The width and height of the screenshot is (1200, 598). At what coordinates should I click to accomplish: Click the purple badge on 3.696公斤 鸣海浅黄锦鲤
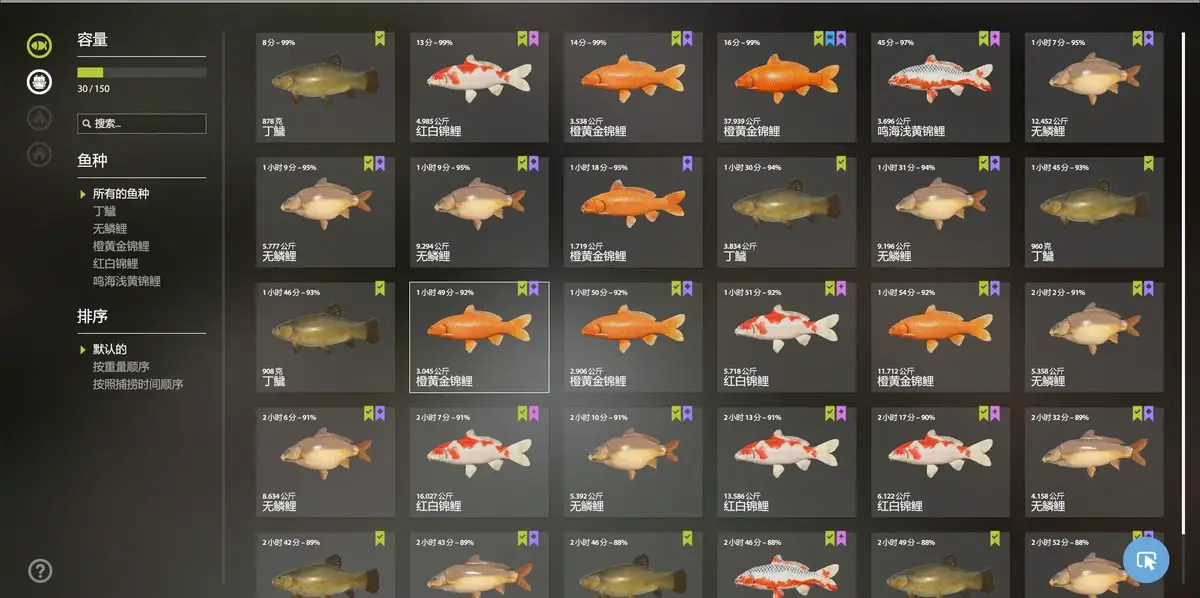point(996,39)
